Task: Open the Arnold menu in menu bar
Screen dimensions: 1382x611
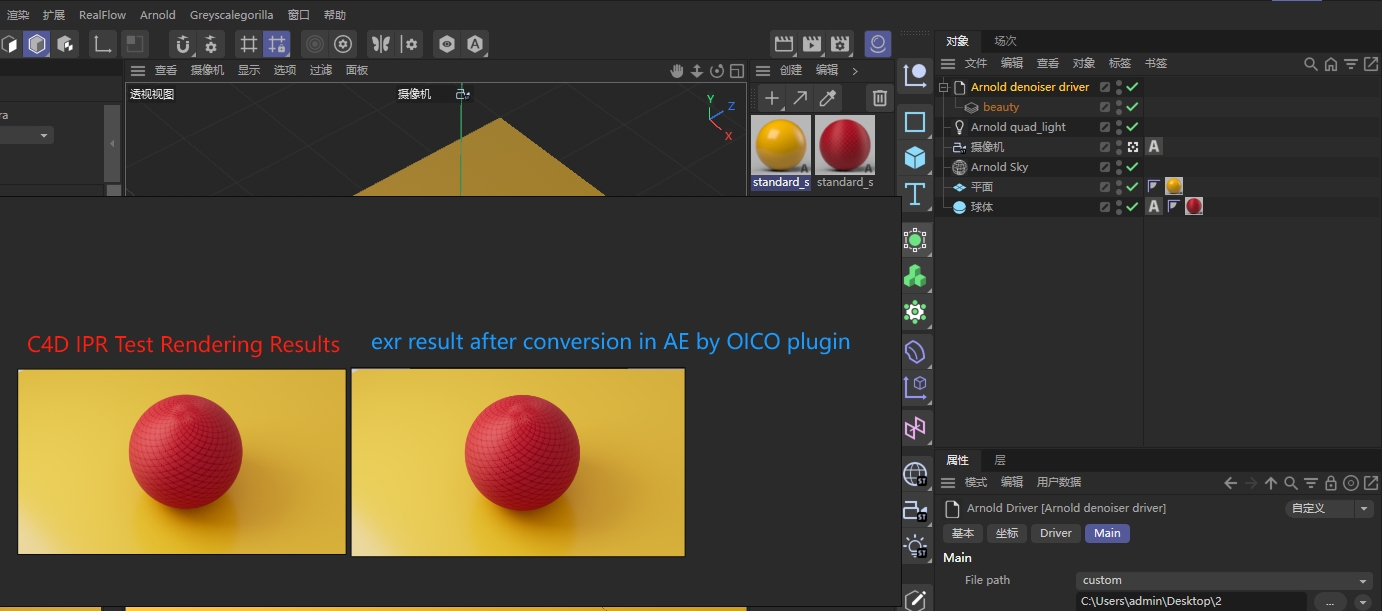Action: (x=157, y=14)
